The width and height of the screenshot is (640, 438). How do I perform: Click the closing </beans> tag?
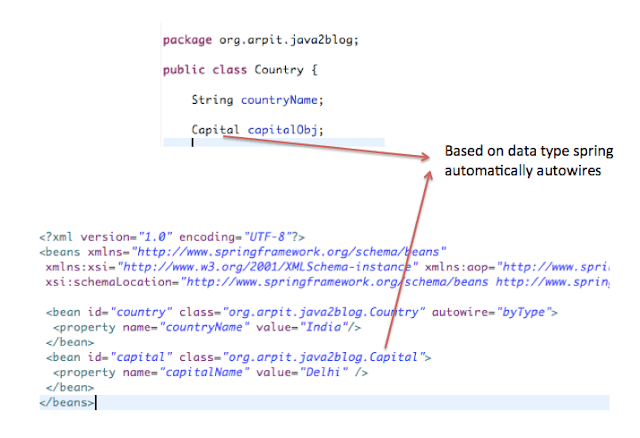[67, 401]
